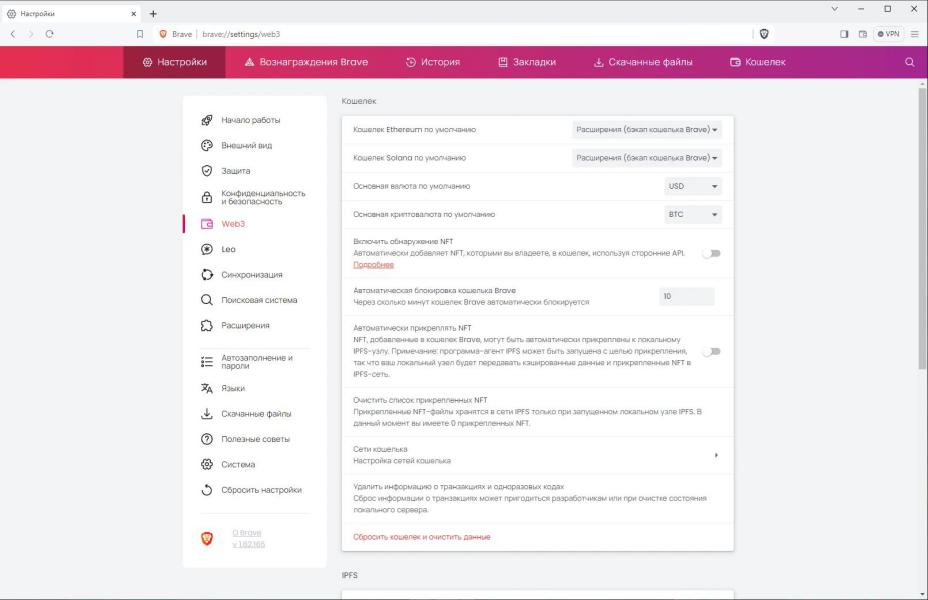This screenshot has height=600, width=928.
Task: Click the rocket icon for Начало работы
Action: (207, 120)
